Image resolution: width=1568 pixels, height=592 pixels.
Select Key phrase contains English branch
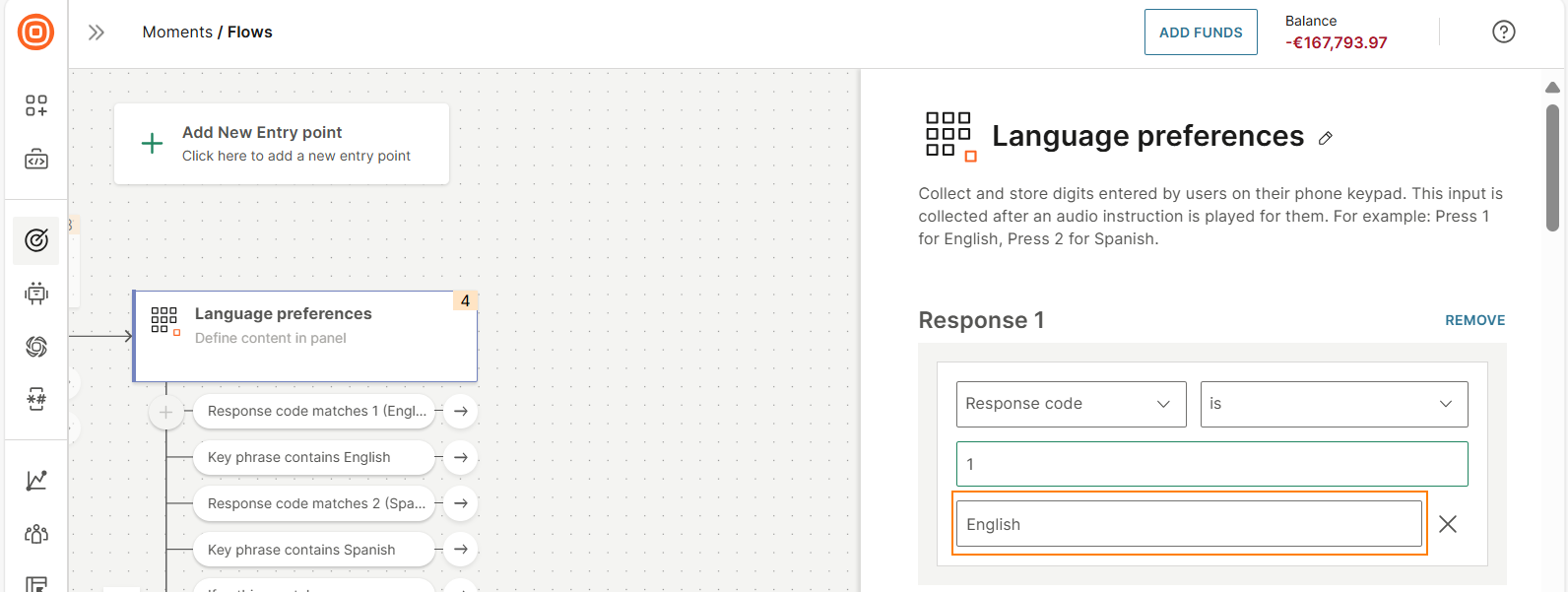(x=314, y=457)
